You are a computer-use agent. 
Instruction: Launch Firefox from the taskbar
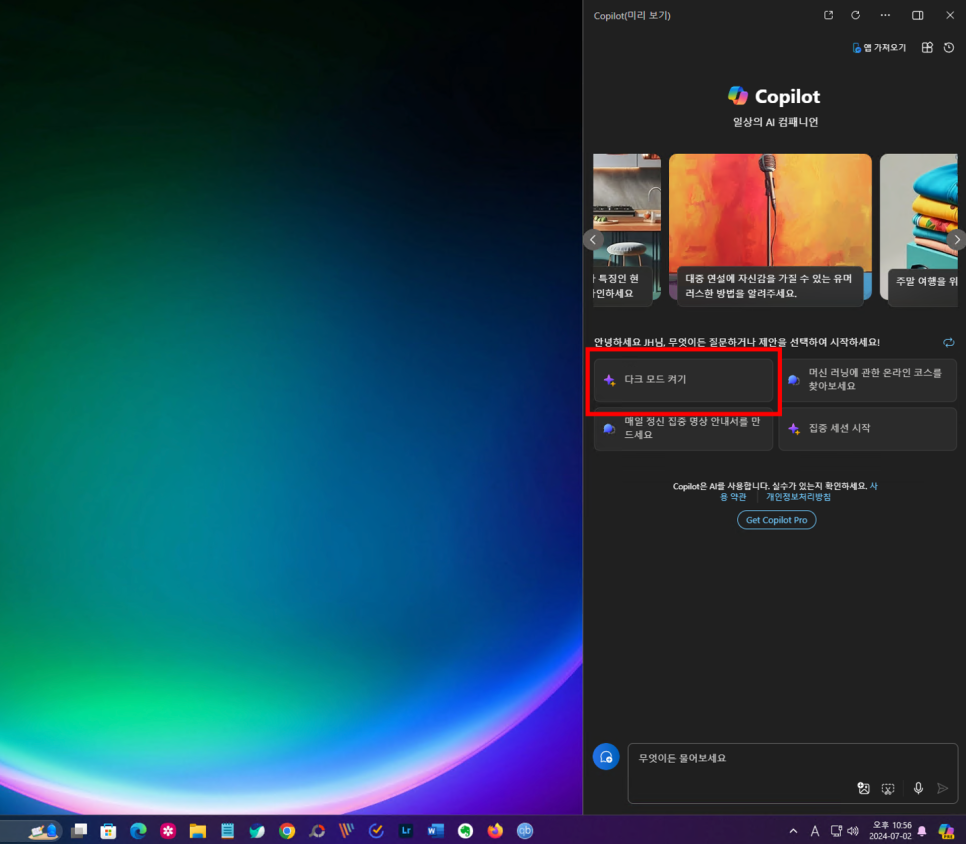[495, 831]
